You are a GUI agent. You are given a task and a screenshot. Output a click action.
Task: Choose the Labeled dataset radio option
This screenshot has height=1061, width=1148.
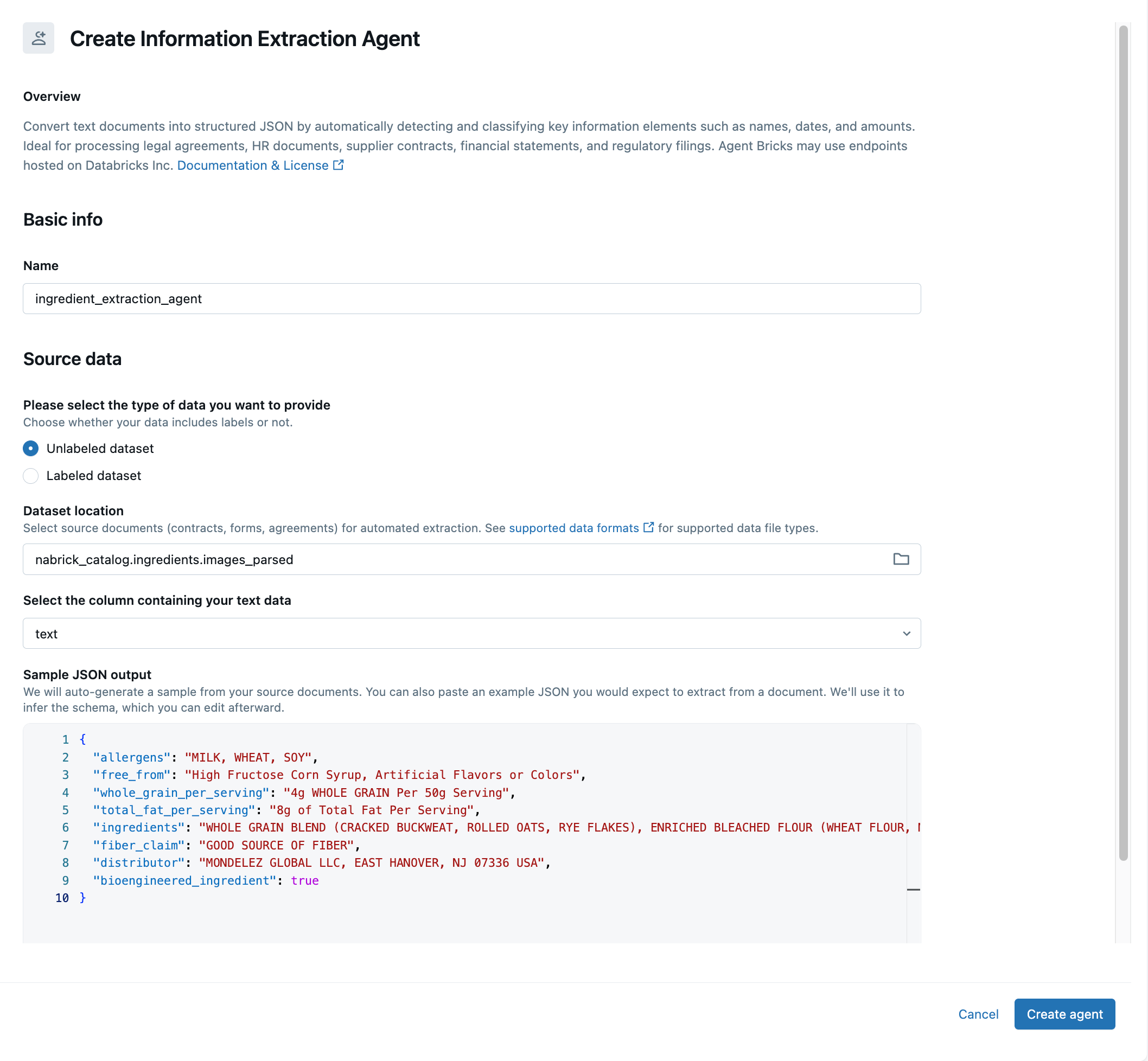pos(31,475)
